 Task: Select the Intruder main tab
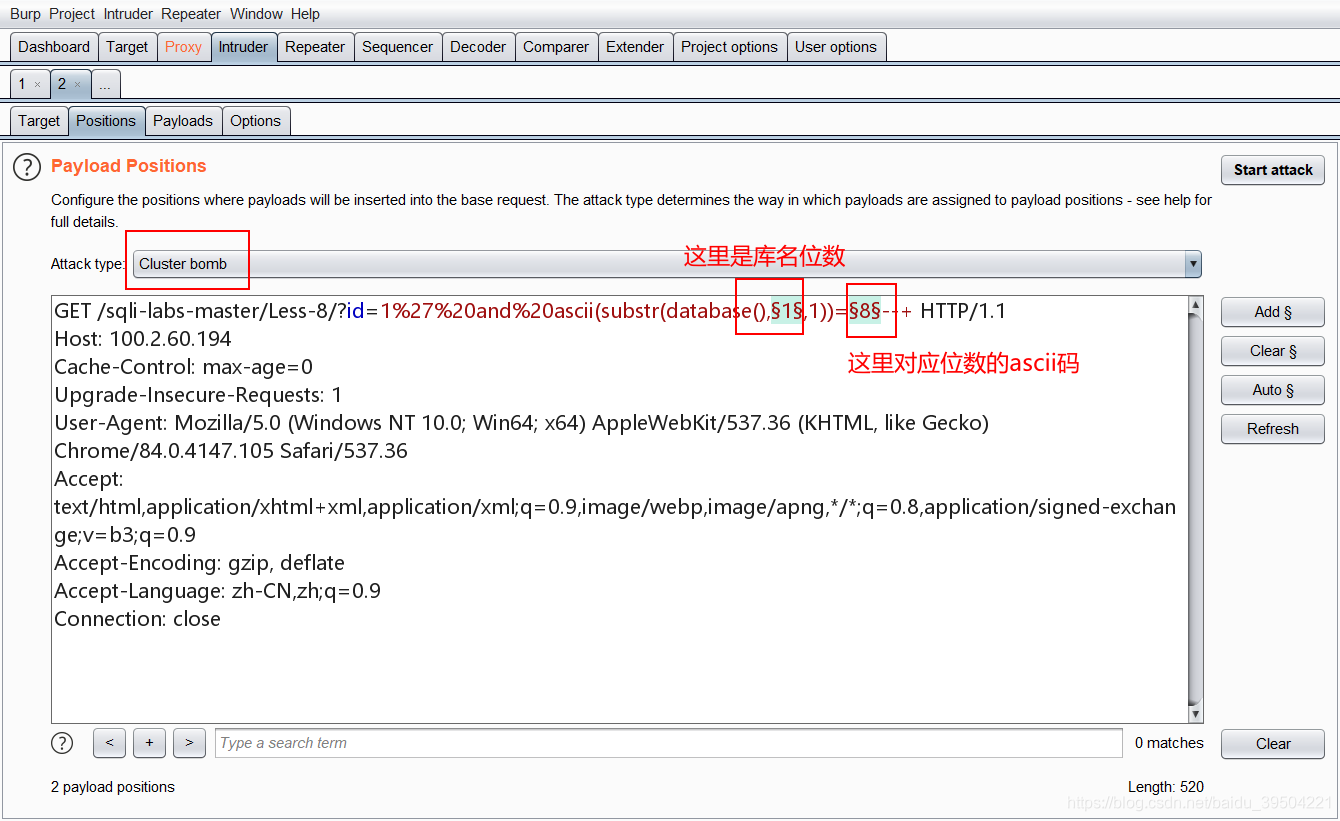click(243, 47)
